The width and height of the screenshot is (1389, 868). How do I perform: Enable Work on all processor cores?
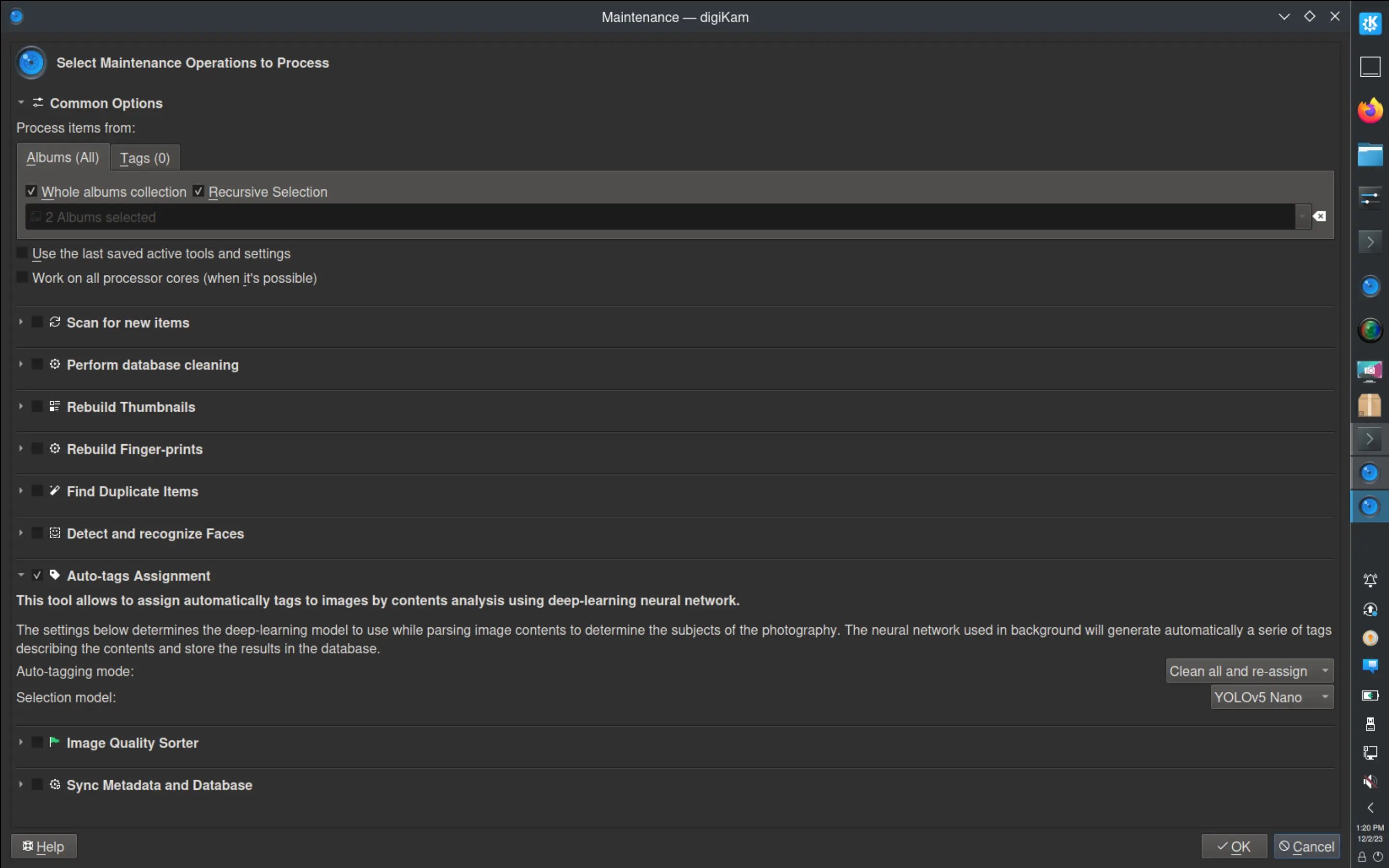[x=22, y=277]
